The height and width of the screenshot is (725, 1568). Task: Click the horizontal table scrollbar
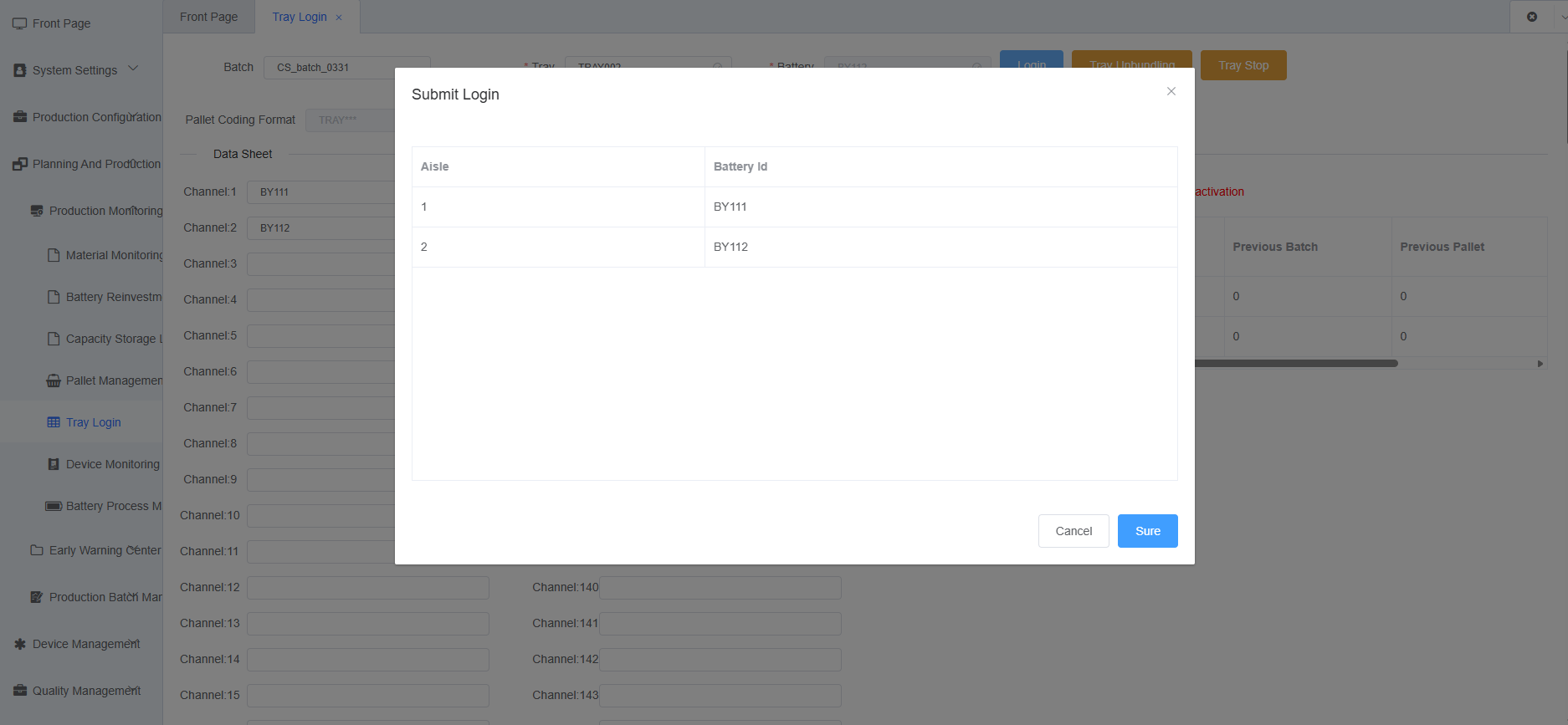point(1296,363)
